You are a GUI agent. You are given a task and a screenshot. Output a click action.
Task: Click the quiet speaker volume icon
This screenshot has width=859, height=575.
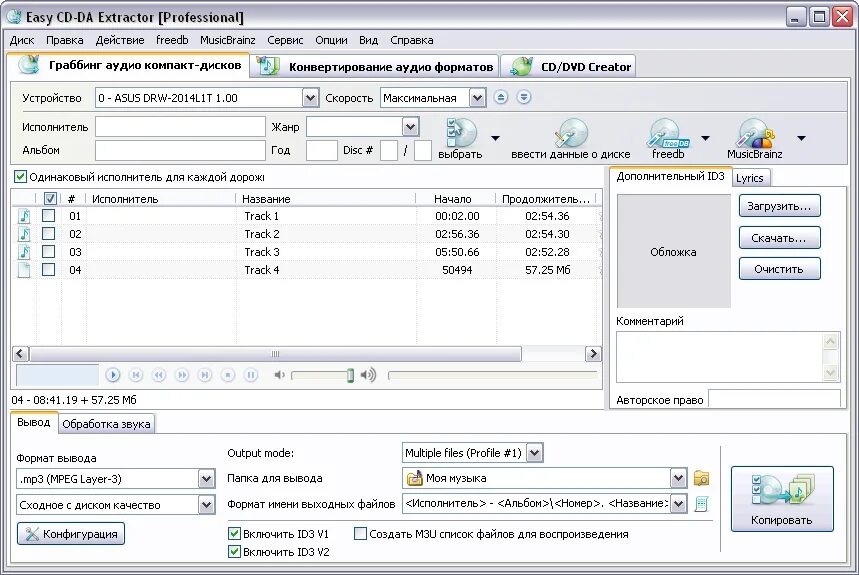pos(279,375)
